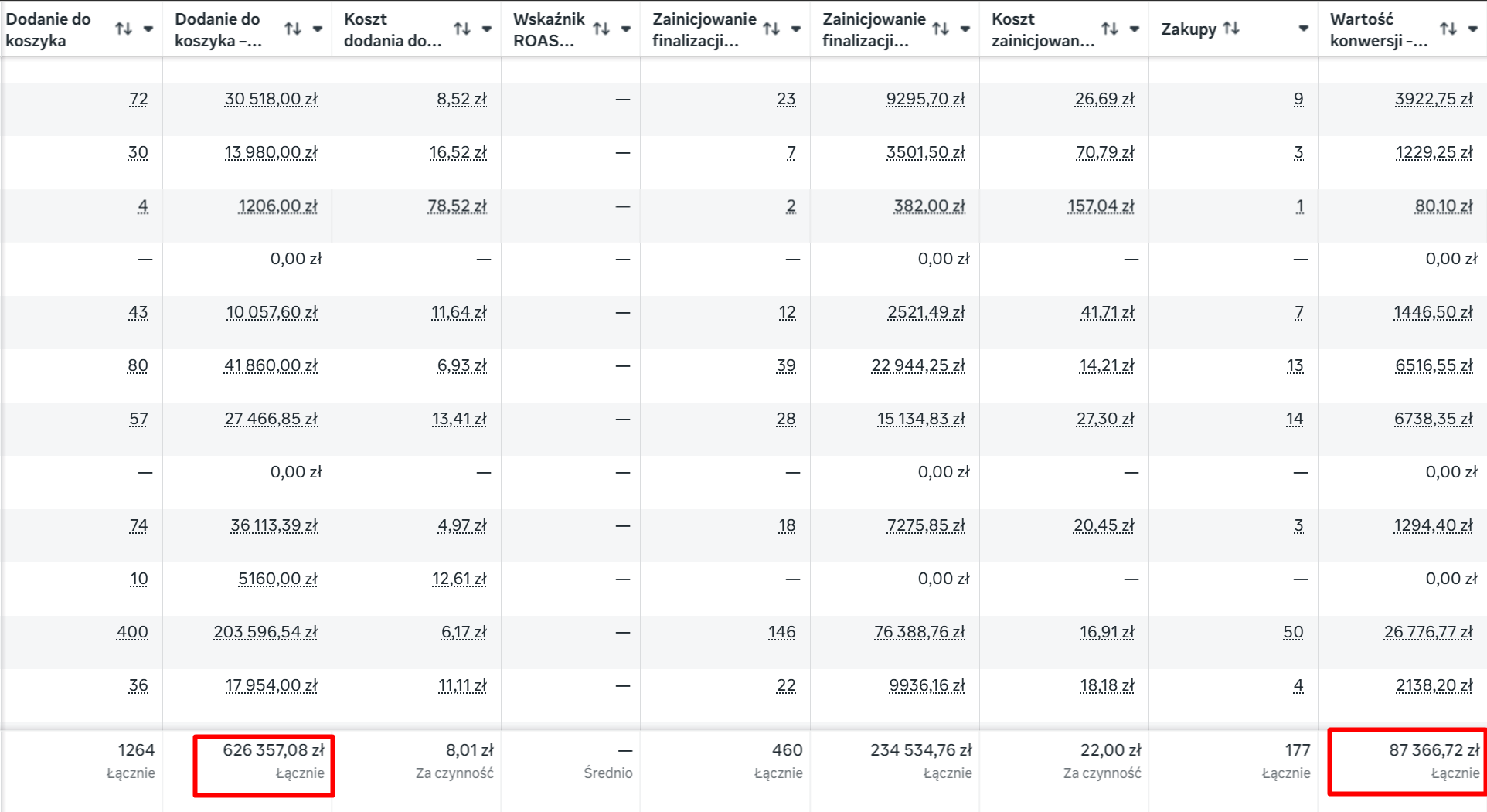Screen dimensions: 1487x812
Task: Open 26 776,77 zł conversion value link
Action: (x=1428, y=632)
